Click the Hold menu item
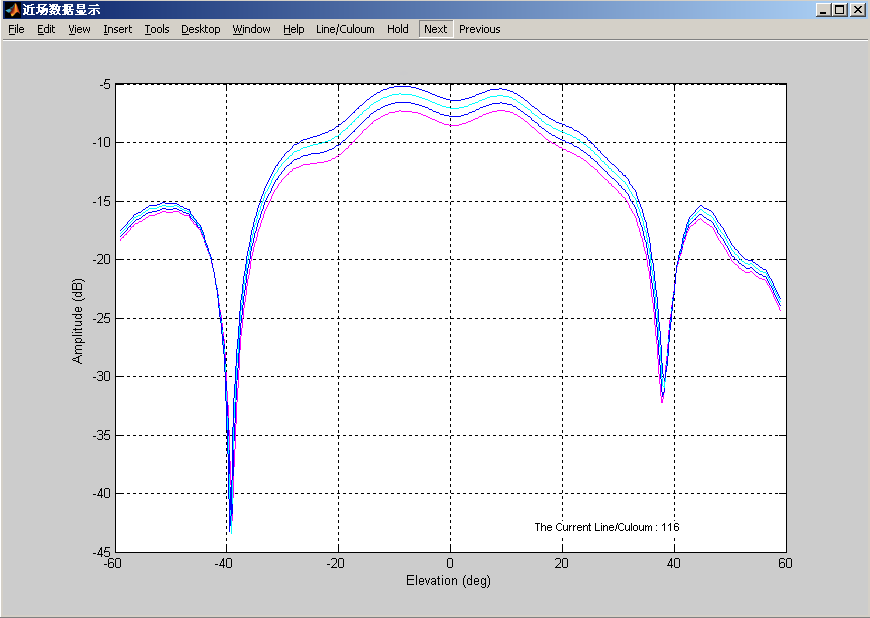 click(x=398, y=29)
